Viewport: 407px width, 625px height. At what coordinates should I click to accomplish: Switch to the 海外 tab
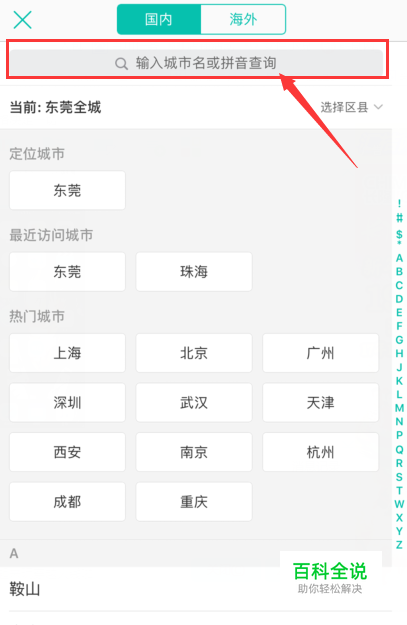243,19
